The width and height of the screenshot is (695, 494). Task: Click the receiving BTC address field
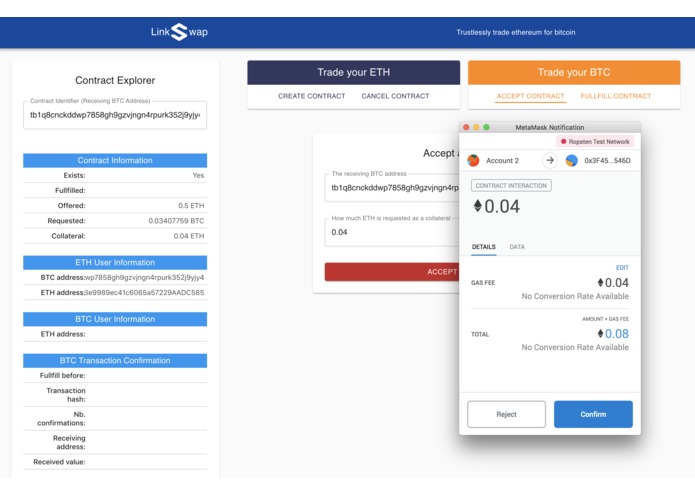pyautogui.click(x=392, y=188)
